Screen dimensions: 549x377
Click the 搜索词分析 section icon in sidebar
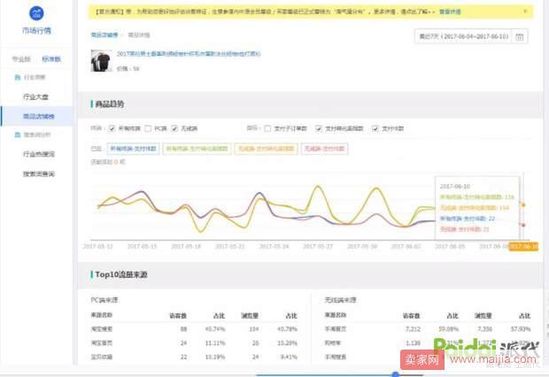pyautogui.click(x=17, y=135)
